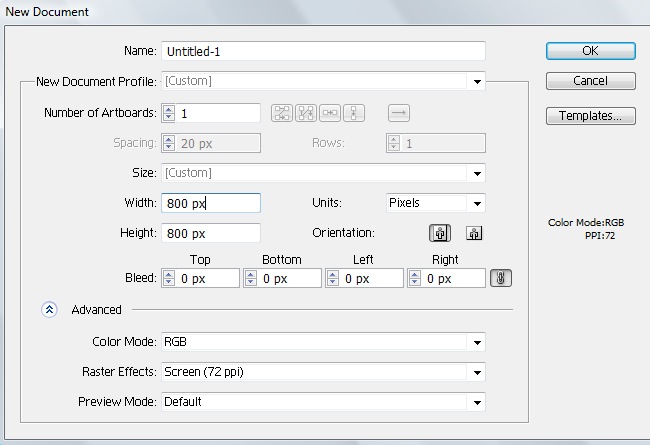Click the Right bleed stepper arrows
This screenshot has height=445, width=650.
[415, 278]
